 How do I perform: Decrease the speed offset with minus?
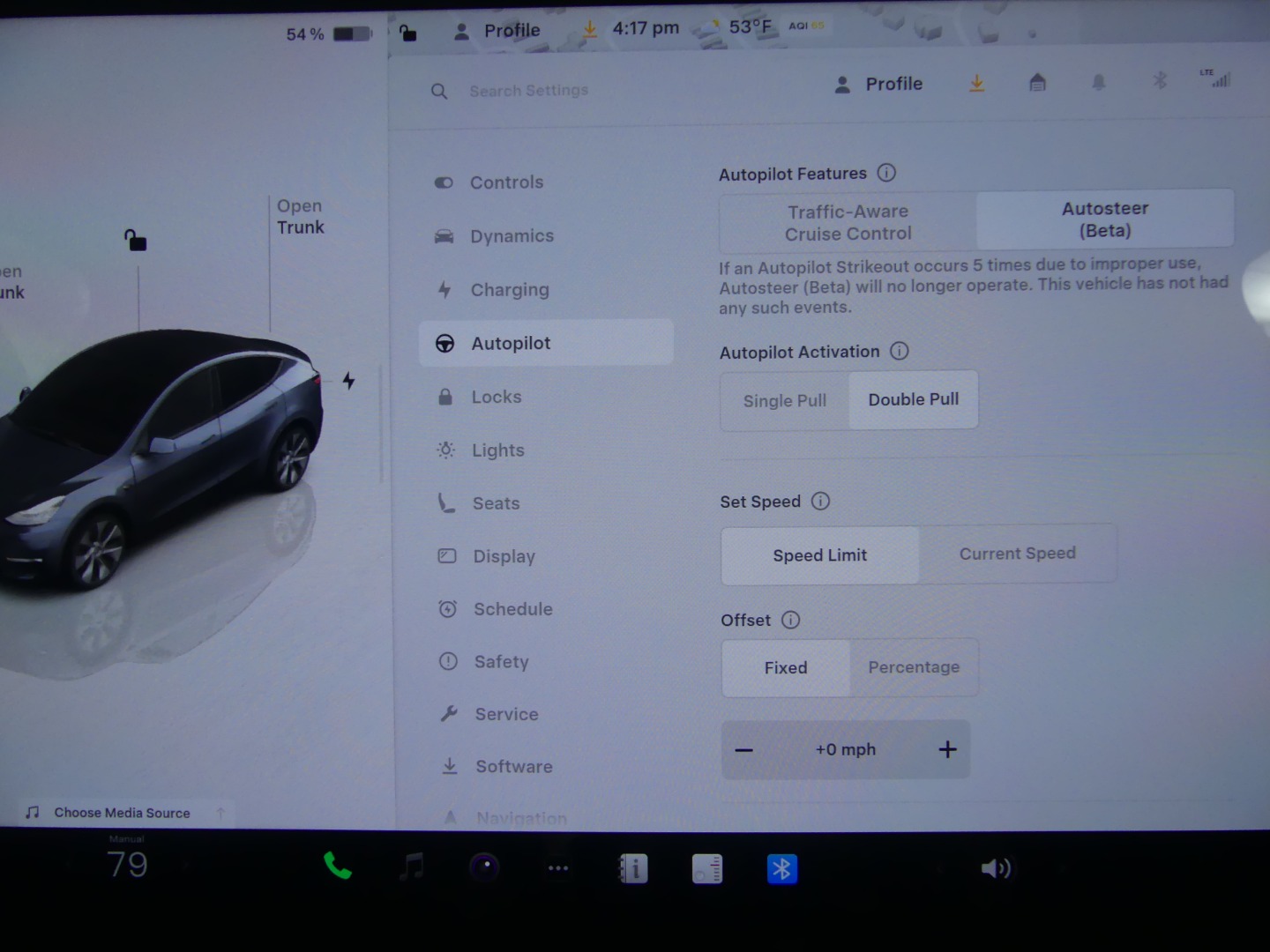pos(744,750)
